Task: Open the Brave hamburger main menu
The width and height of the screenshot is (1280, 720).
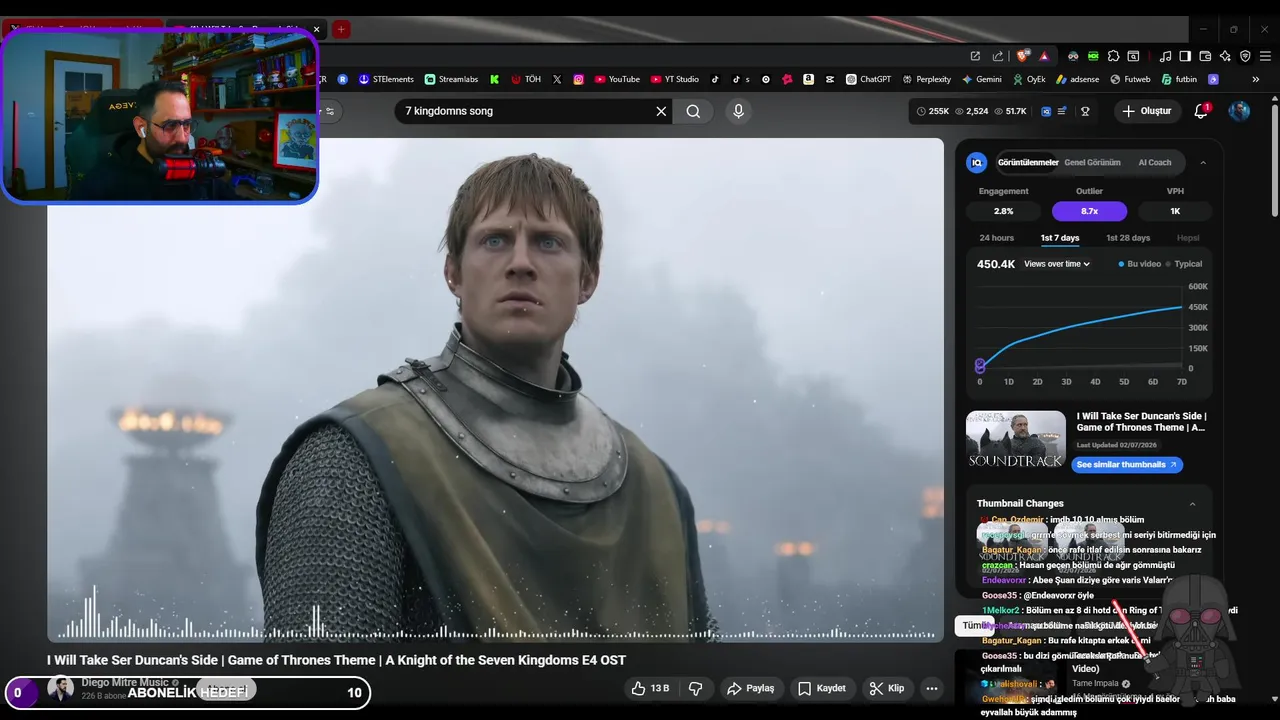Action: coord(1265,56)
